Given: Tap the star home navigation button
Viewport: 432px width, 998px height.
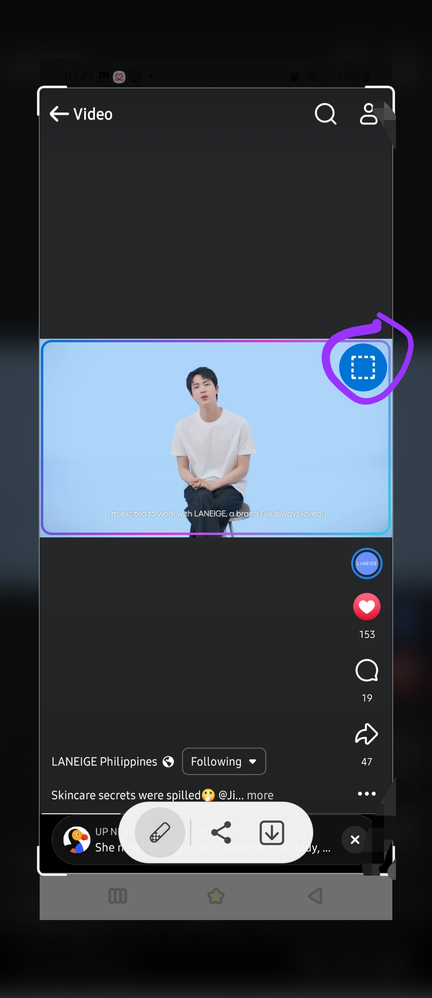Looking at the screenshot, I should click(216, 896).
